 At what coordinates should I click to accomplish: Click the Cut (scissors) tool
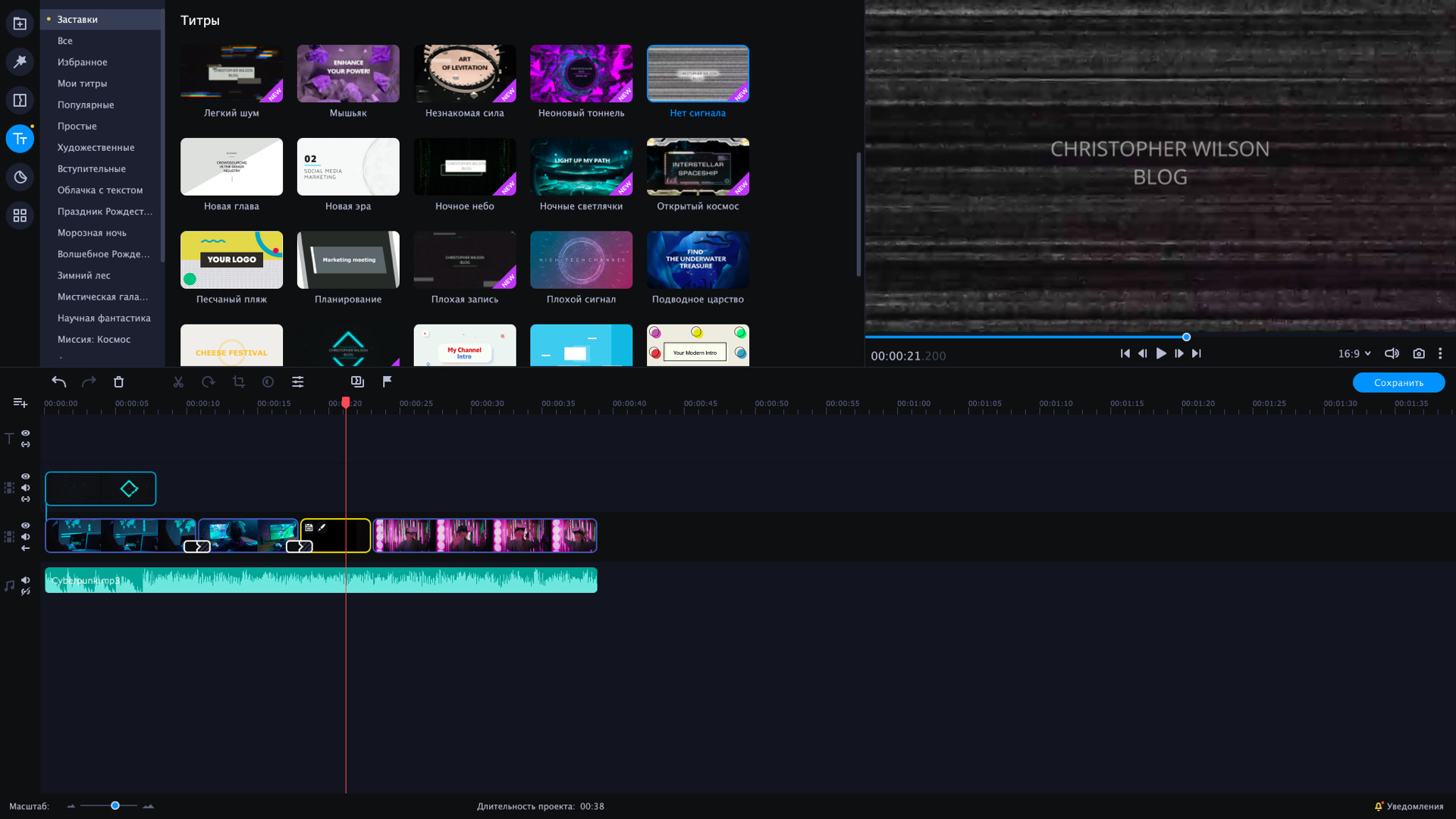[178, 382]
